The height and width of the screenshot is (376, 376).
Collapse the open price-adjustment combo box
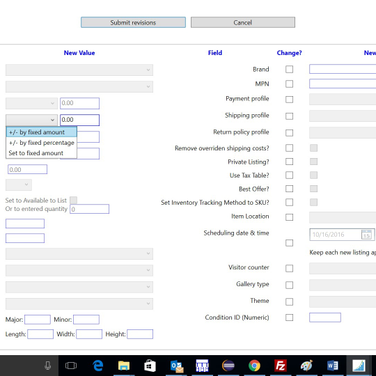point(32,120)
